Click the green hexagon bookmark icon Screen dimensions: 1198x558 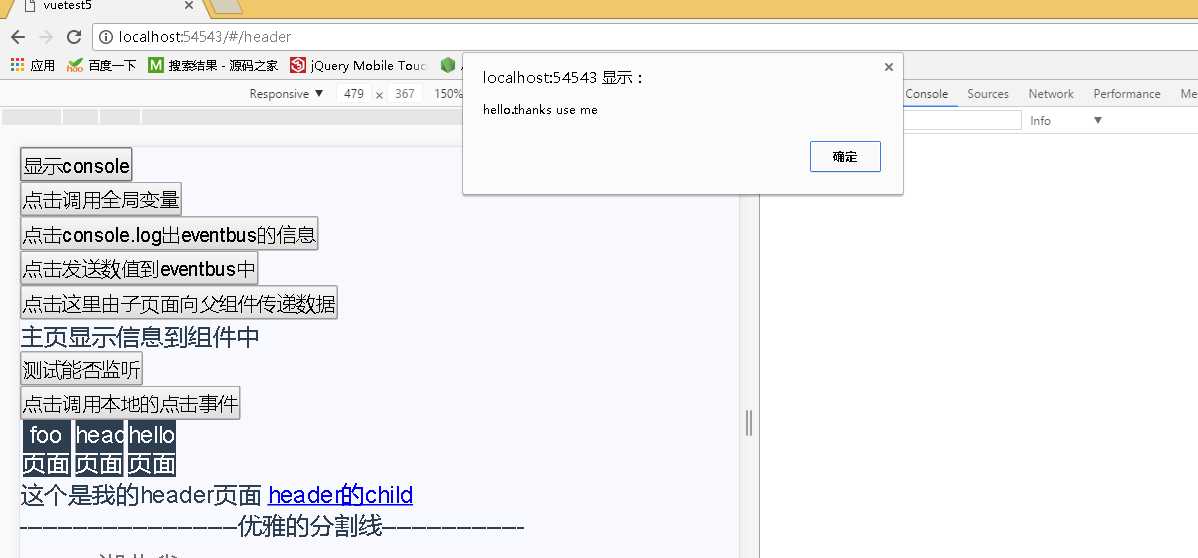448,66
